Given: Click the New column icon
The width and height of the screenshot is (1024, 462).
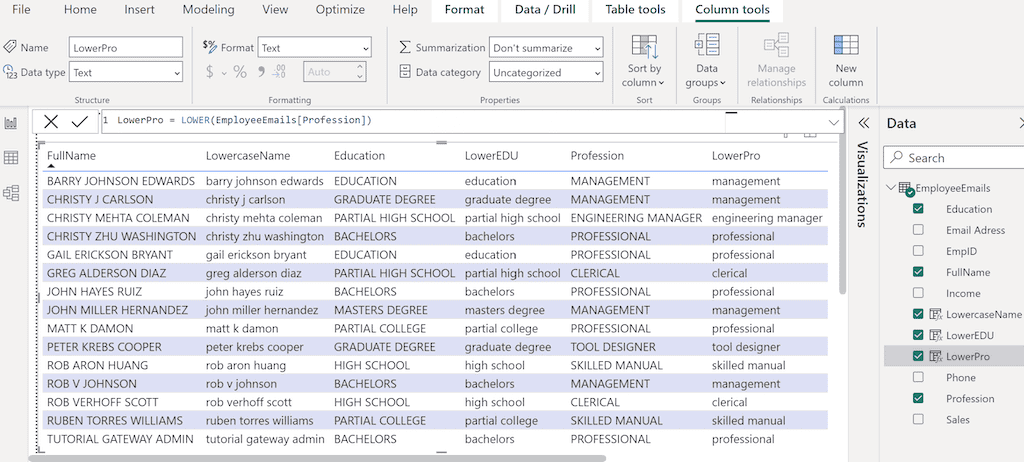Looking at the screenshot, I should tap(846, 47).
